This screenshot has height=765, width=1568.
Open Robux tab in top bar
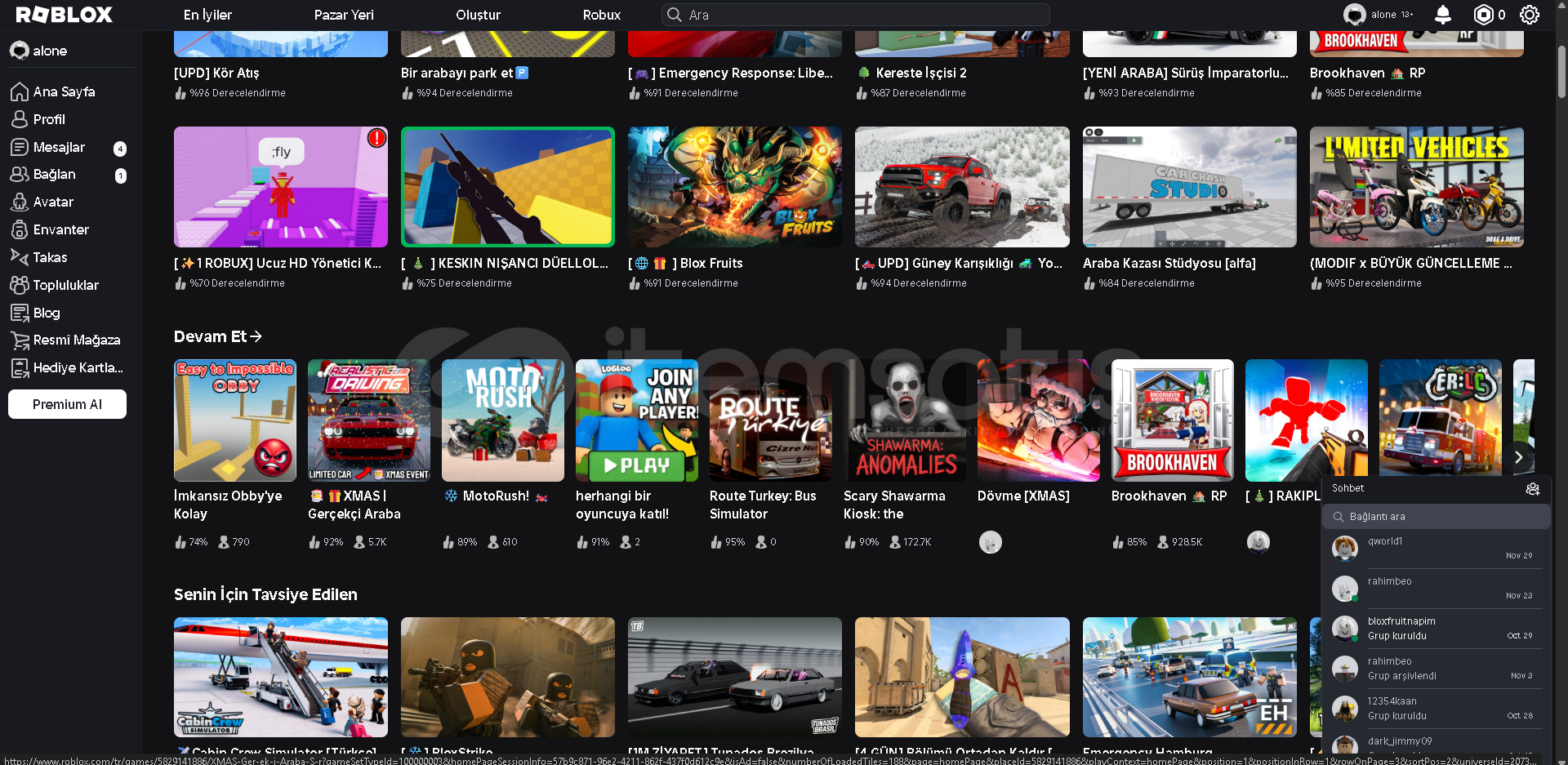(602, 15)
